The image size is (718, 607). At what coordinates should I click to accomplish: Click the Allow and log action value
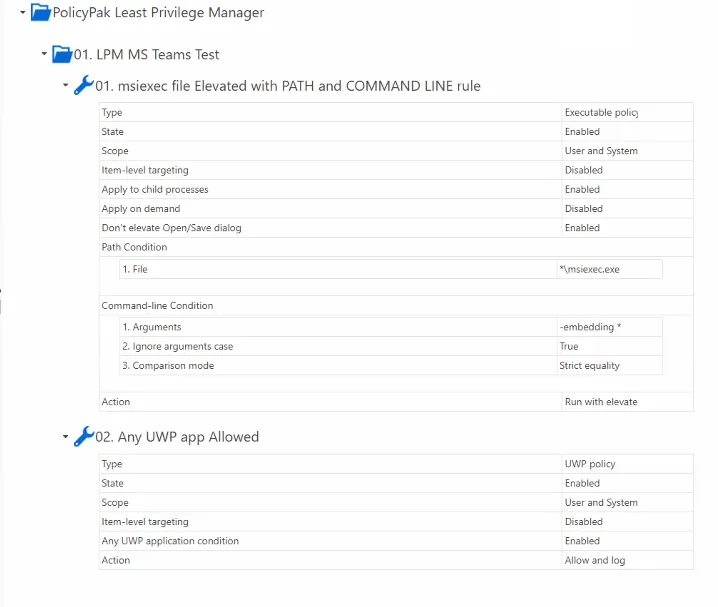[594, 561]
